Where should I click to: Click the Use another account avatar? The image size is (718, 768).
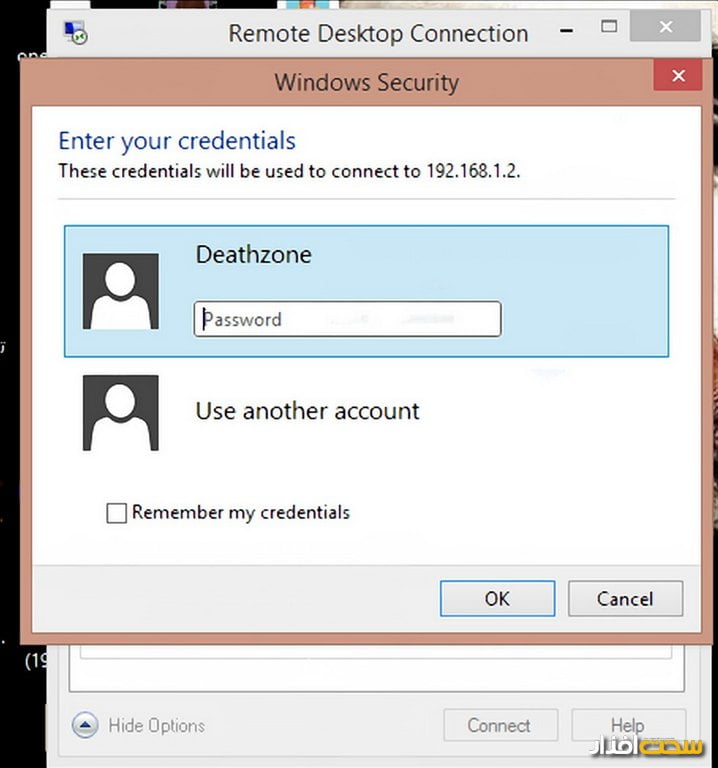(x=120, y=412)
